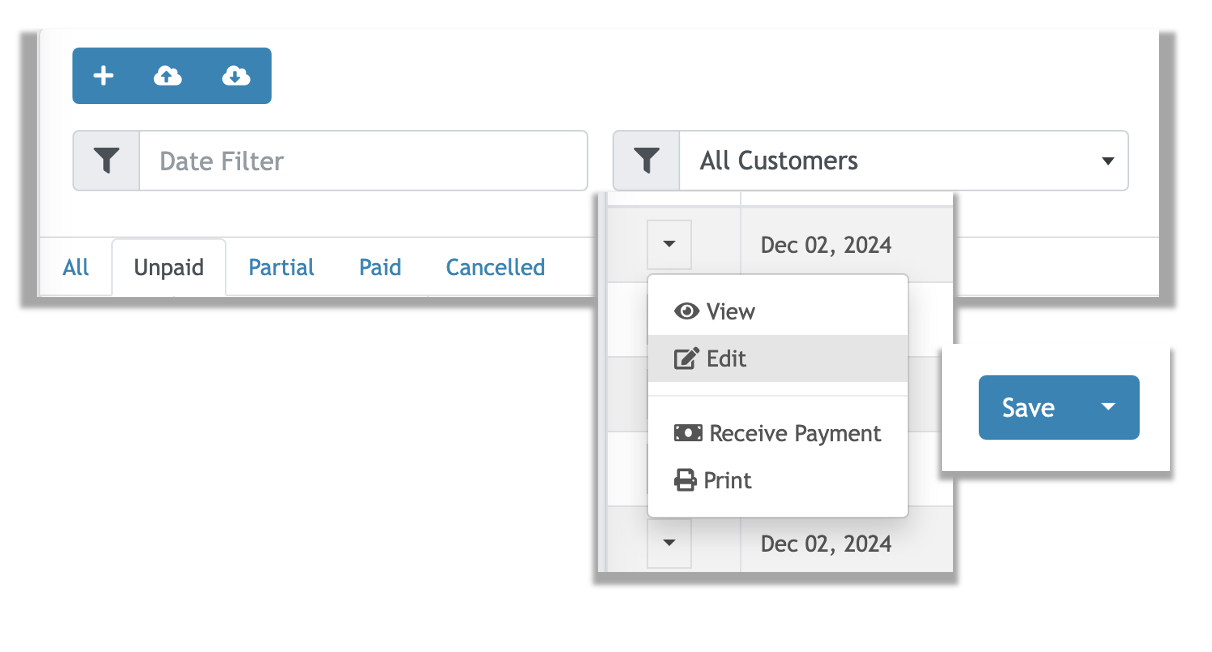Open the Unpaid filter tab
The width and height of the screenshot is (1212, 652).
tap(168, 267)
